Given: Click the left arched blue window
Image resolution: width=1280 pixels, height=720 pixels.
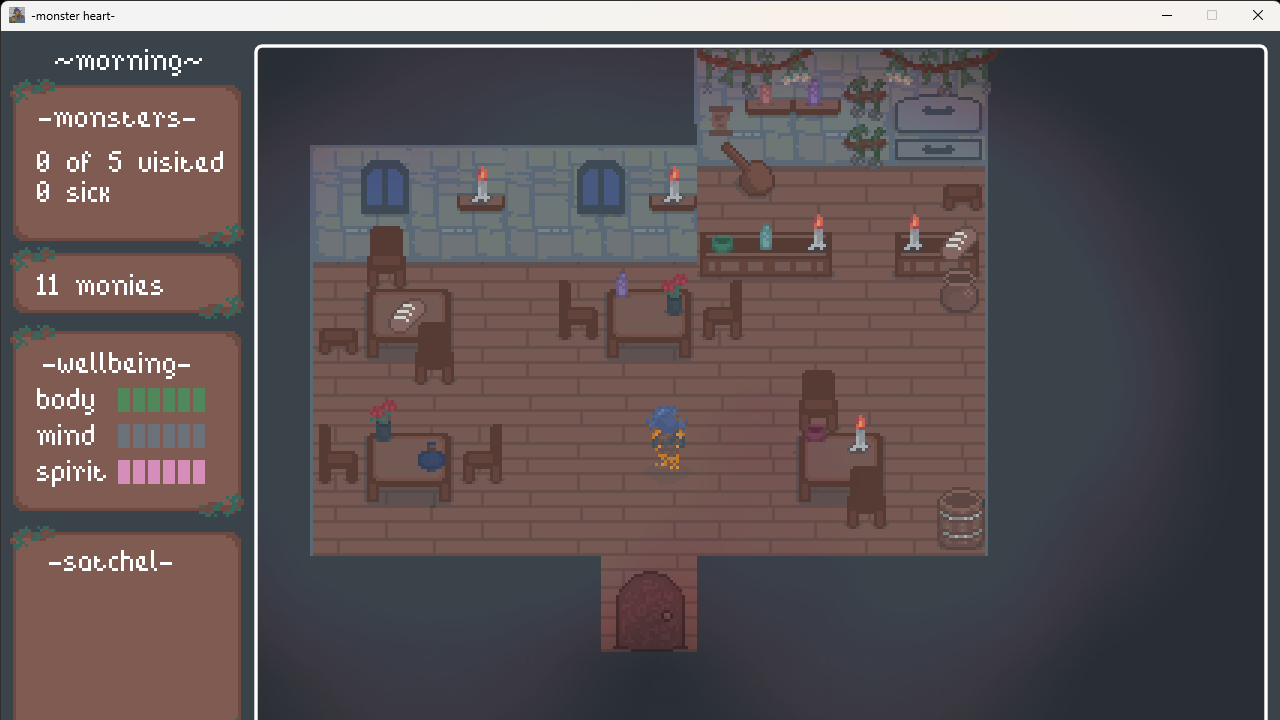Looking at the screenshot, I should (x=385, y=187).
